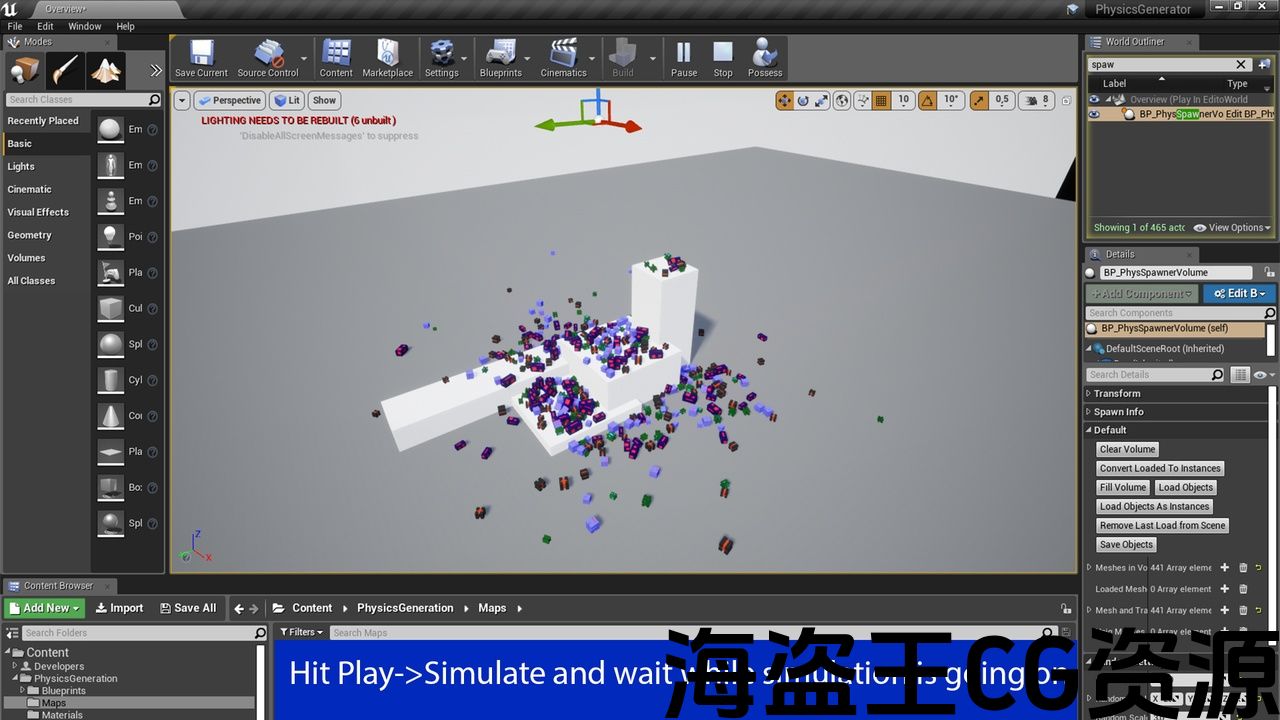Select the rotate transform gizmo tool

(803, 100)
